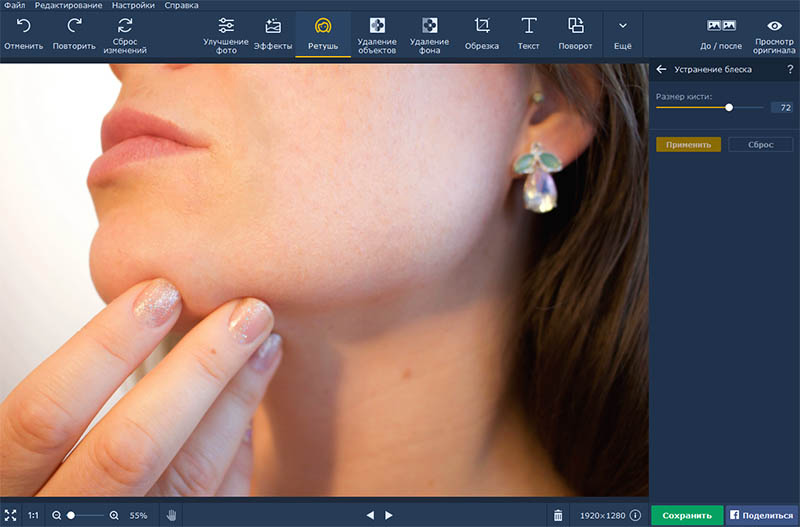Toggle Просмотр оригинала eye preview
The image size is (800, 527).
[773, 27]
